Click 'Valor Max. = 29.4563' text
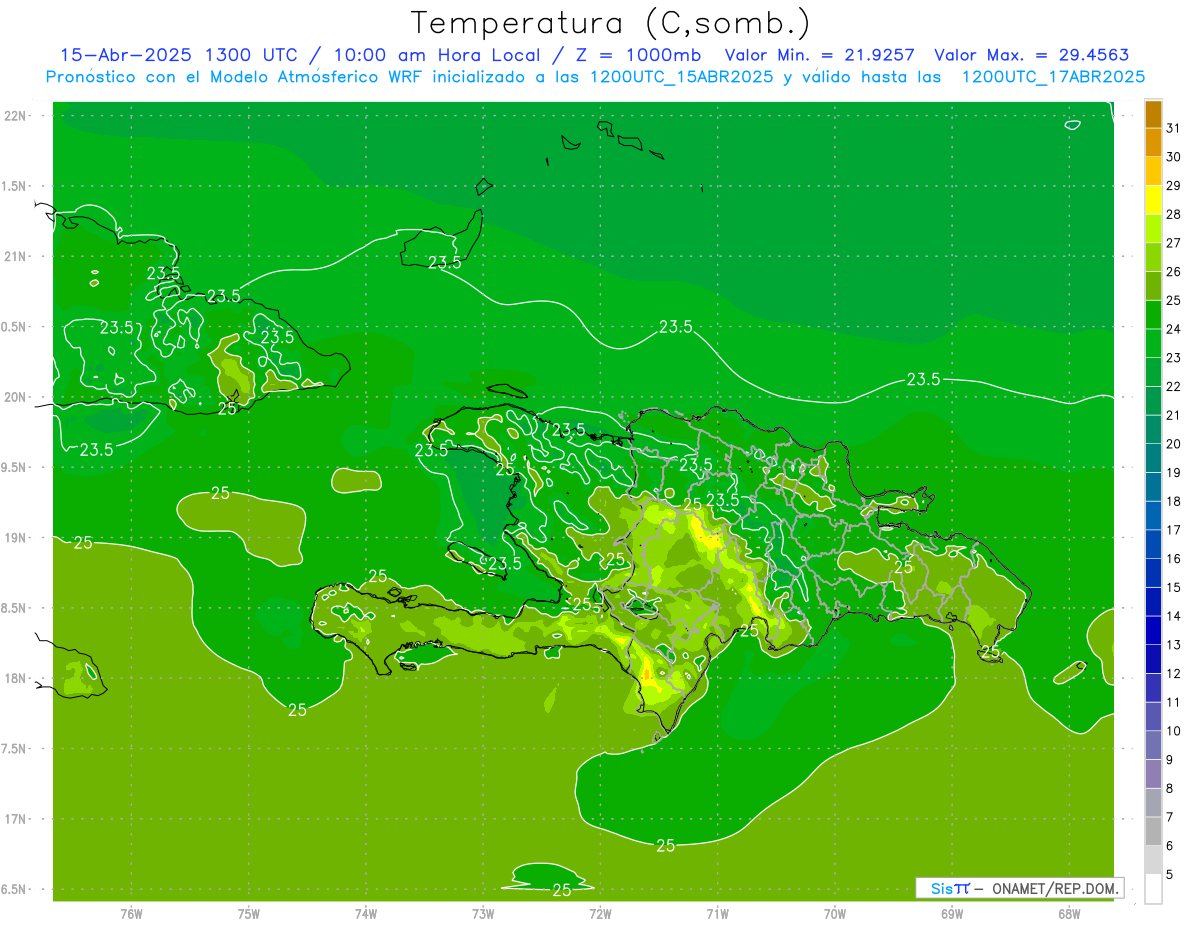 tap(1032, 55)
